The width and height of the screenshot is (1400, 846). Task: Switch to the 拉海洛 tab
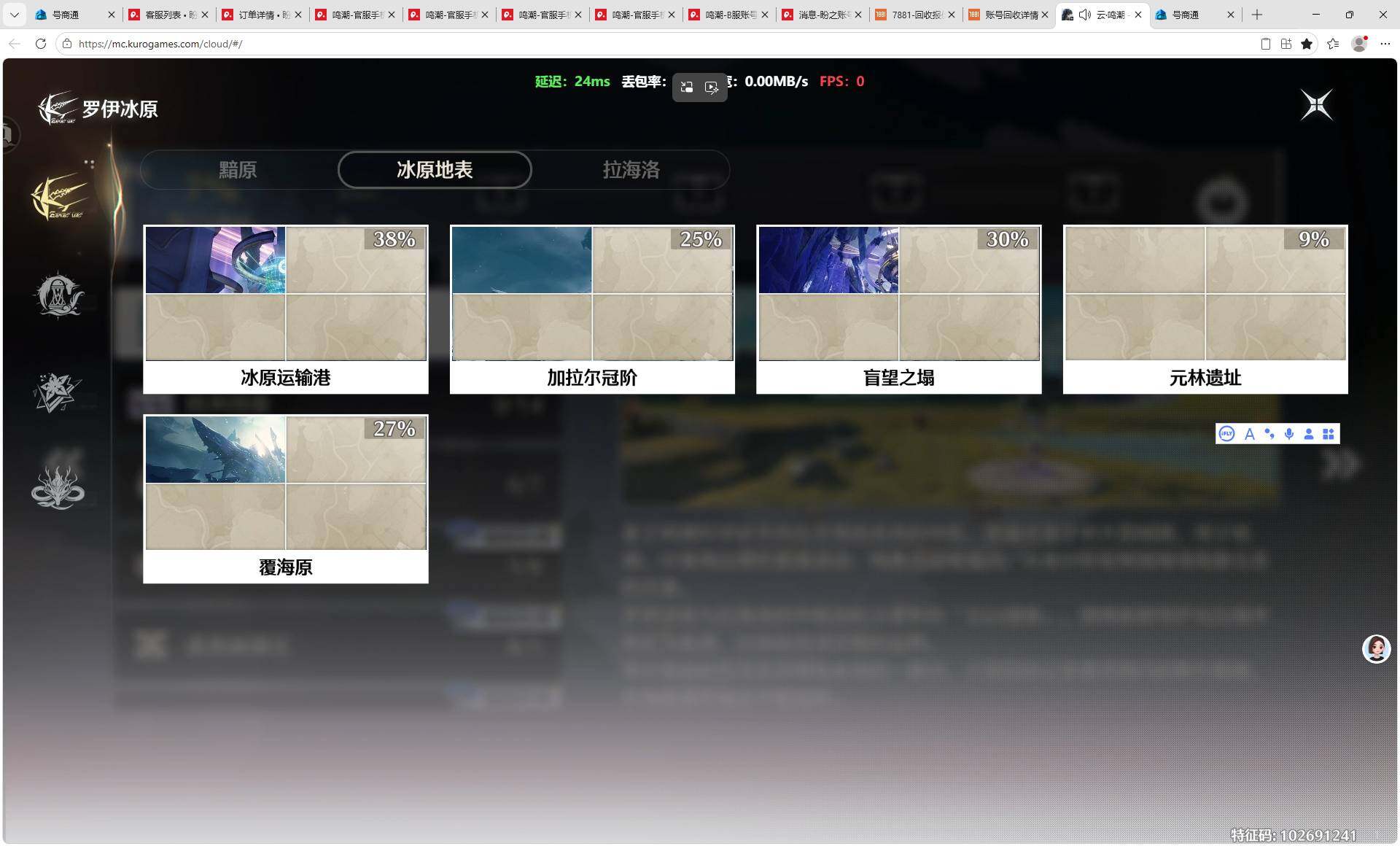tap(631, 170)
